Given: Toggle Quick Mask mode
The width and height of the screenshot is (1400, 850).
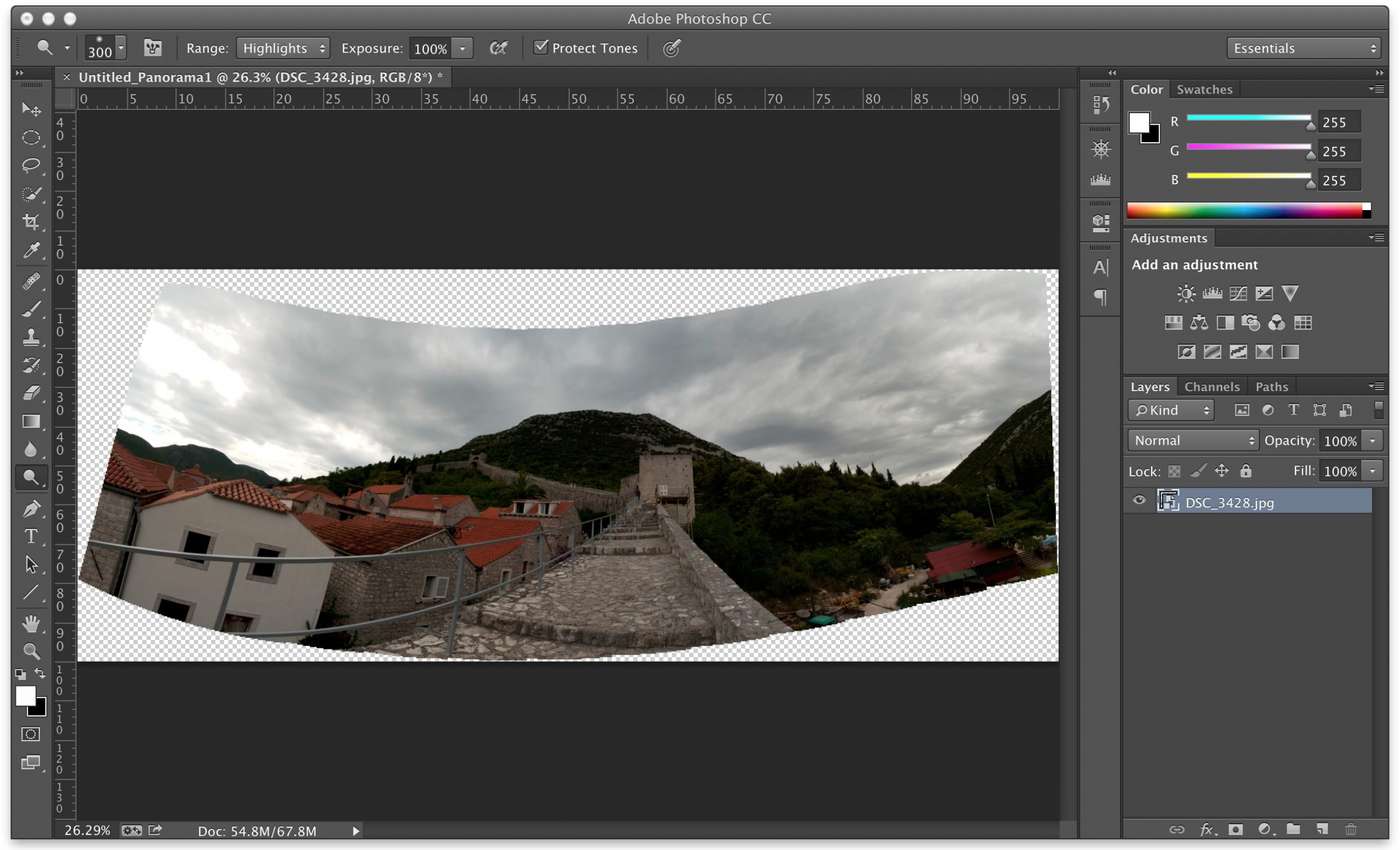Looking at the screenshot, I should point(31,734).
